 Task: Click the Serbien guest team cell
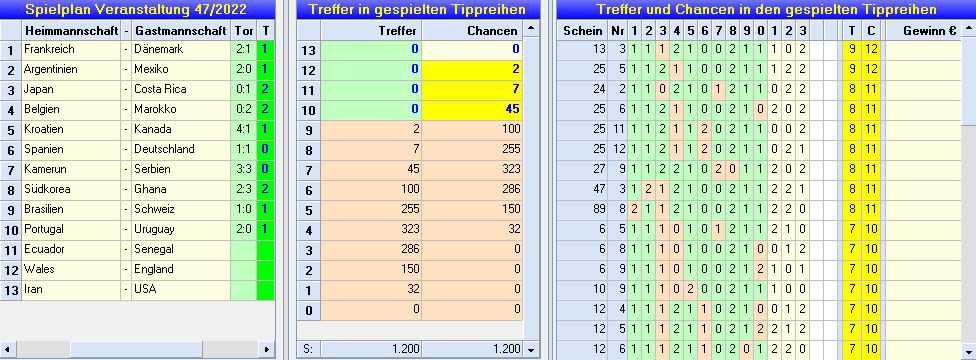tap(181, 169)
